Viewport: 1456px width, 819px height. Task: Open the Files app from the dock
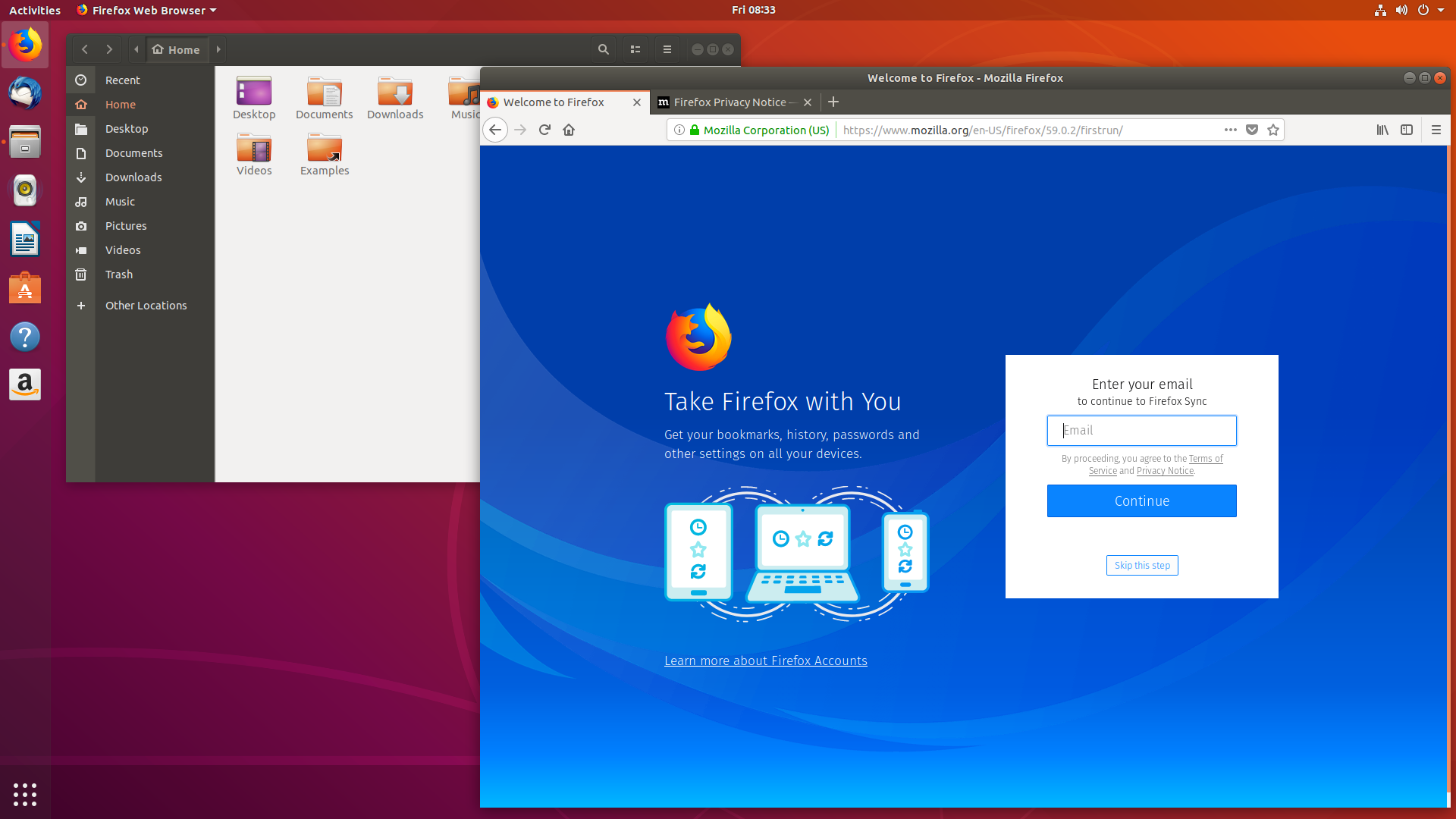click(x=25, y=142)
